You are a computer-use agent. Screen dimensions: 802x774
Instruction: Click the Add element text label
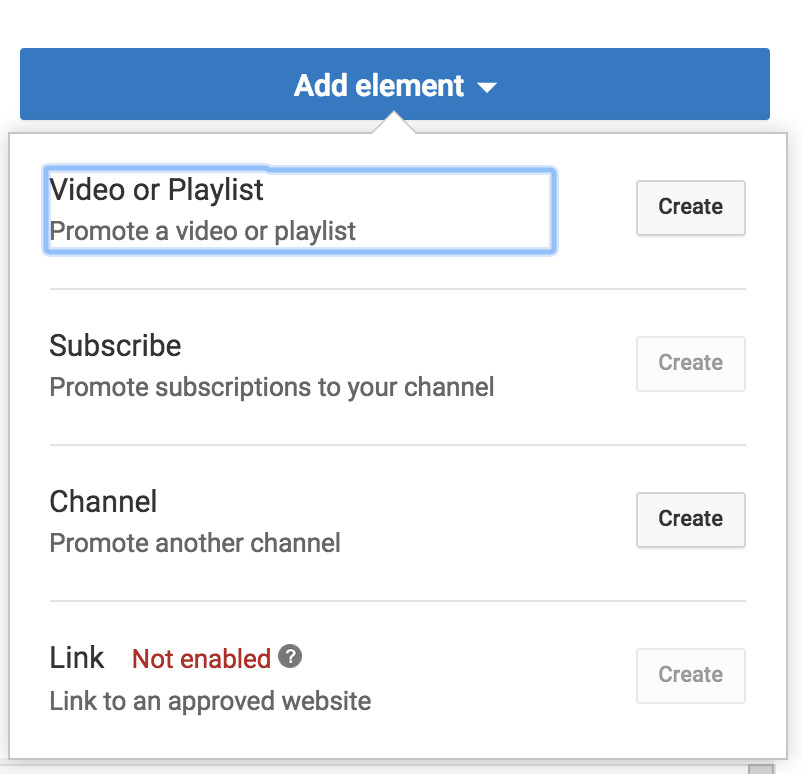[379, 86]
